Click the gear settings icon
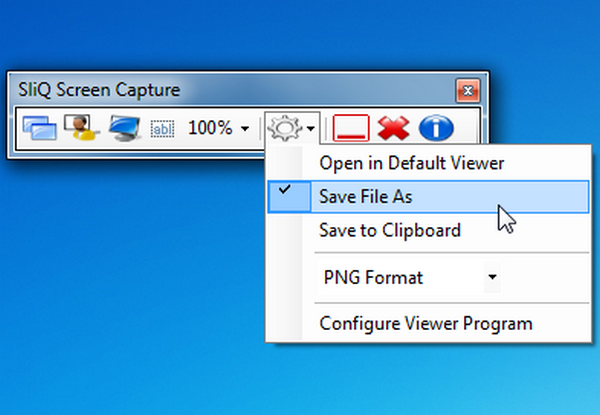Viewport: 600px width, 415px height. click(285, 128)
